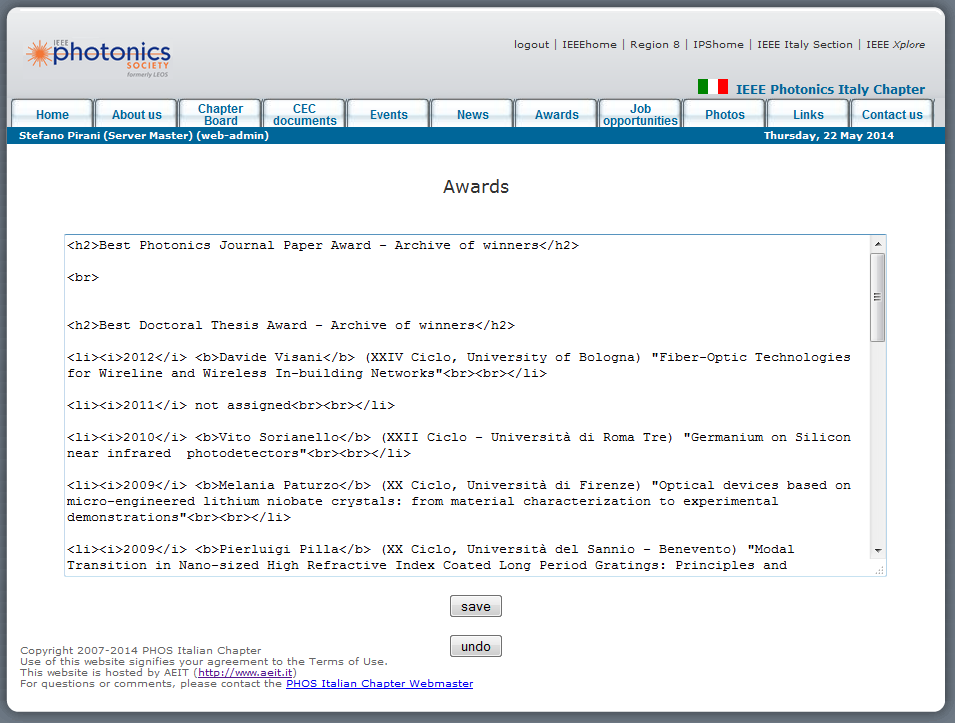Image resolution: width=955 pixels, height=723 pixels.
Task: Open the Home tab
Action: 52,115
